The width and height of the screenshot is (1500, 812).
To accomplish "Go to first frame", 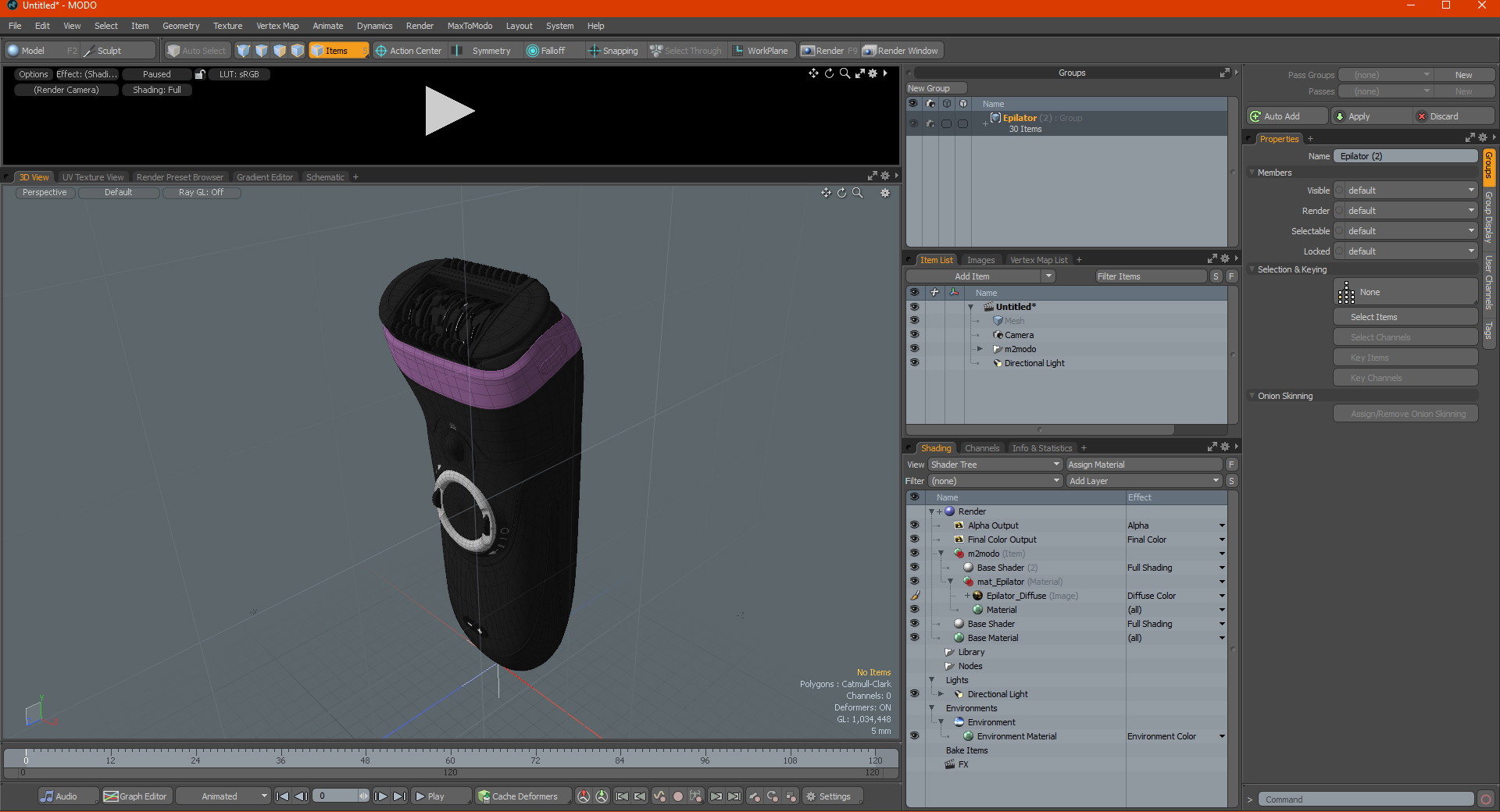I will click(x=283, y=796).
